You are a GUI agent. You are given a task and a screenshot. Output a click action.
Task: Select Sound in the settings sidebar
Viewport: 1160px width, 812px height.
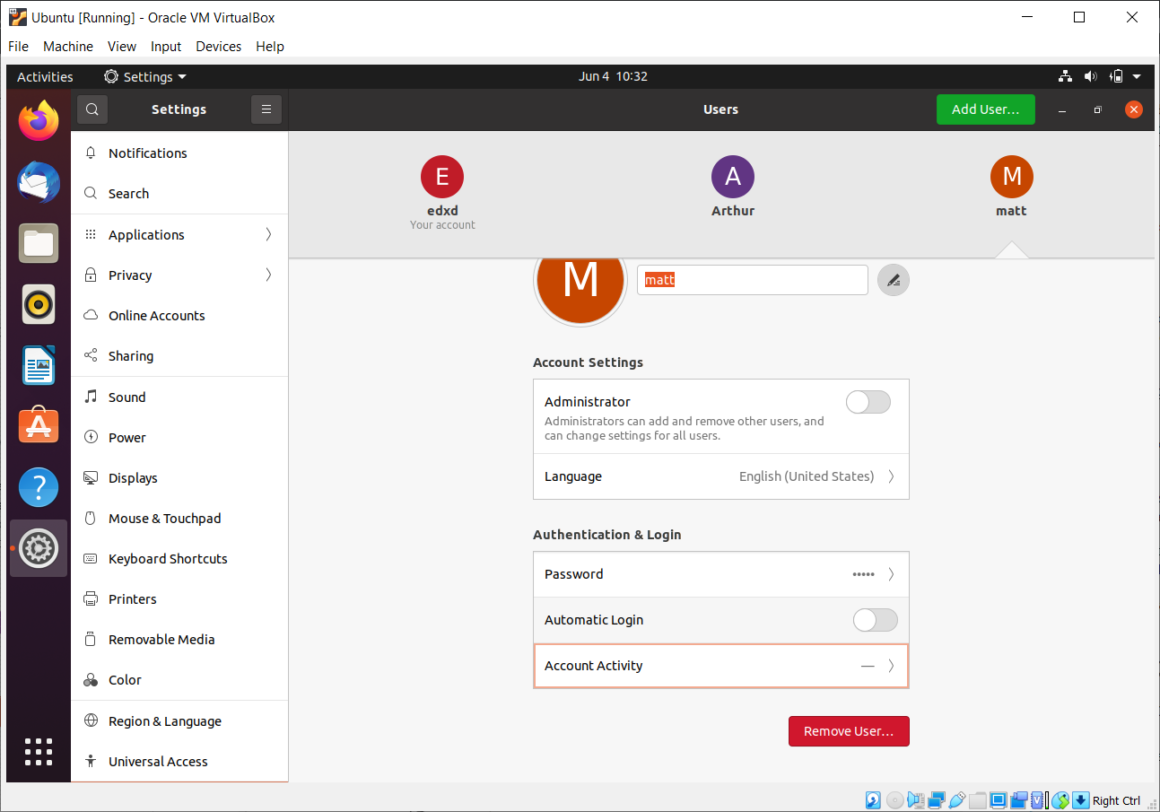[127, 397]
